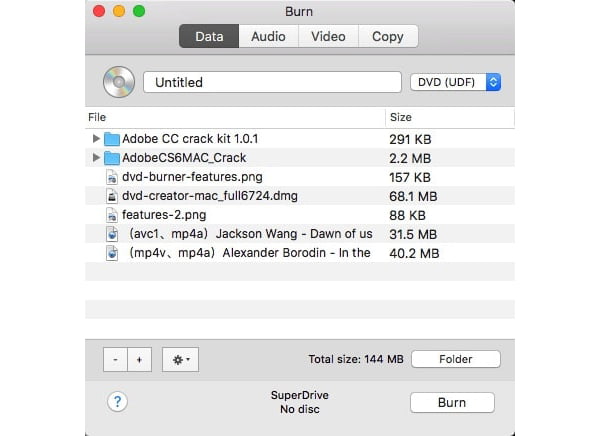The height and width of the screenshot is (436, 600).
Task: Select the Adobe CC crack kit 1.0.1 row
Action: 300,139
